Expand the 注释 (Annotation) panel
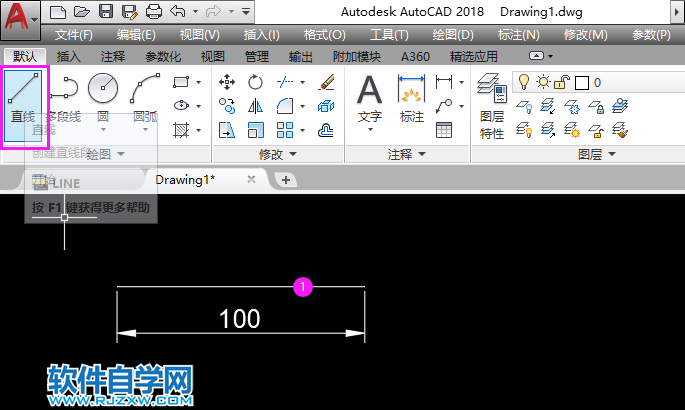The image size is (685, 410). tap(406, 155)
